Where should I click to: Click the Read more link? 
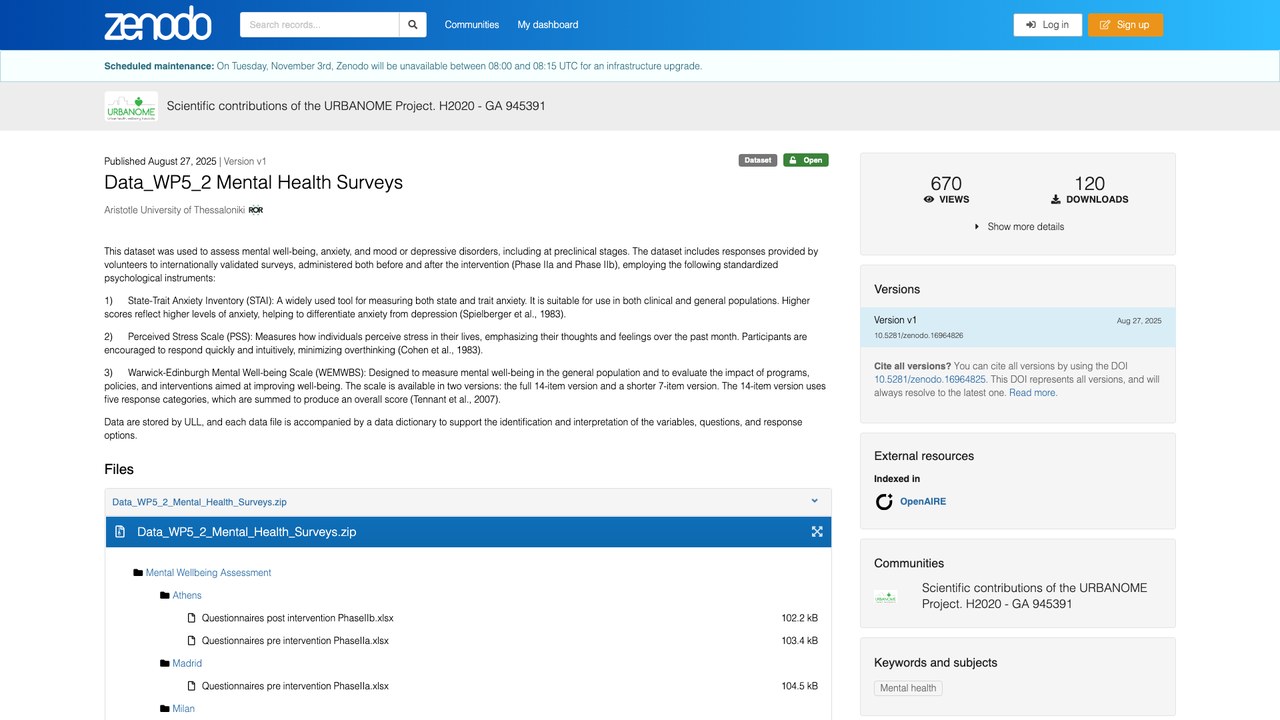pos(1033,393)
